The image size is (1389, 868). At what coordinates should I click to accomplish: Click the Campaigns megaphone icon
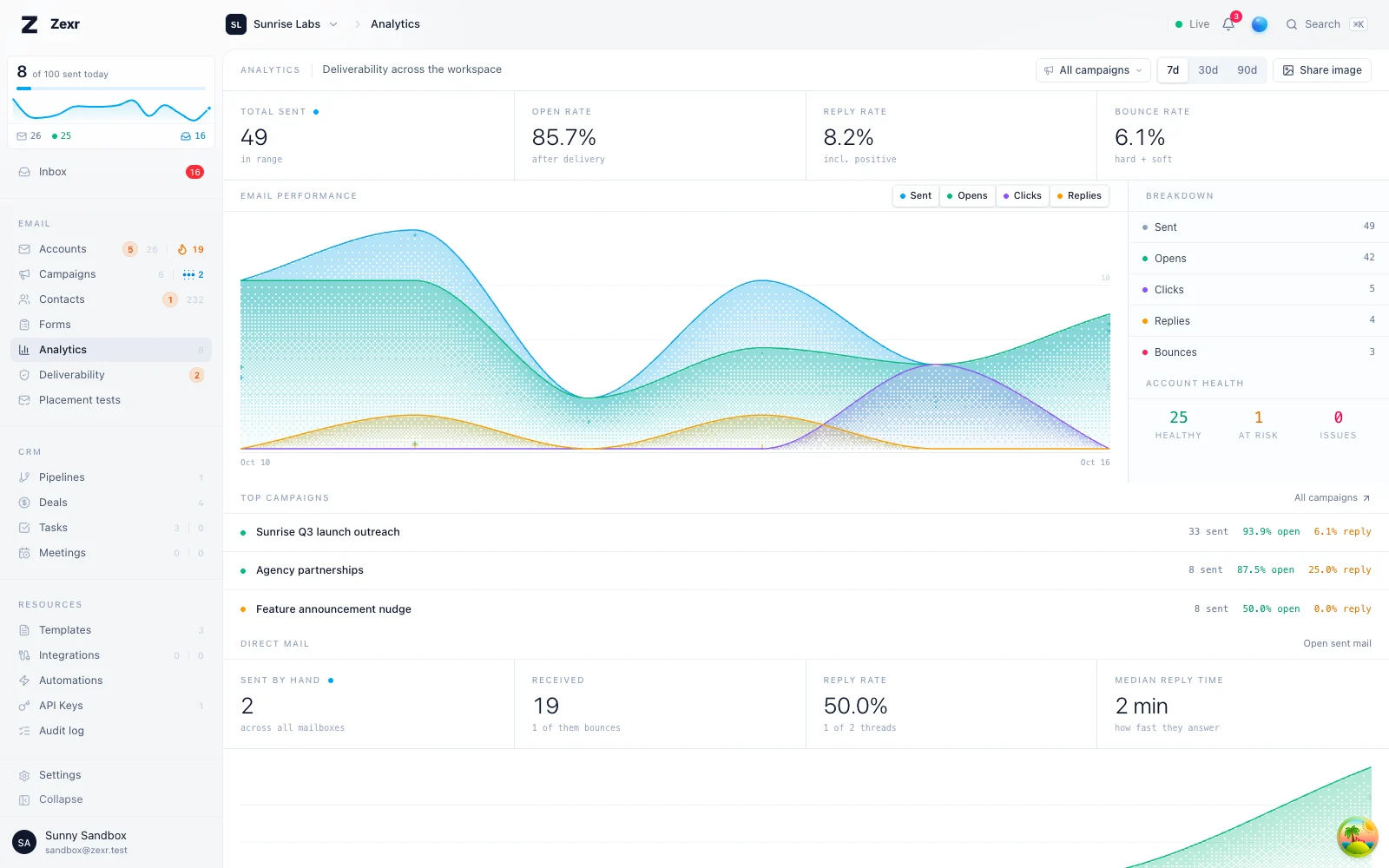pos(24,274)
